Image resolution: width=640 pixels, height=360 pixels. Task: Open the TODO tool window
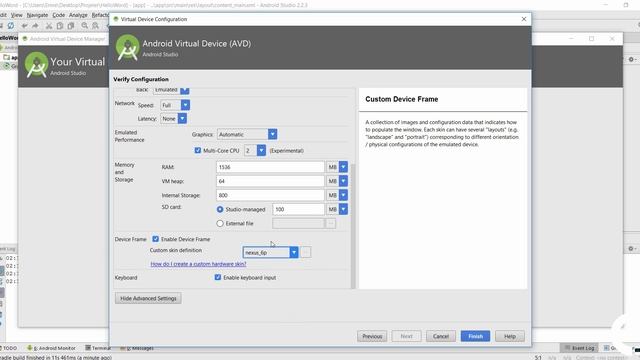coord(9,348)
